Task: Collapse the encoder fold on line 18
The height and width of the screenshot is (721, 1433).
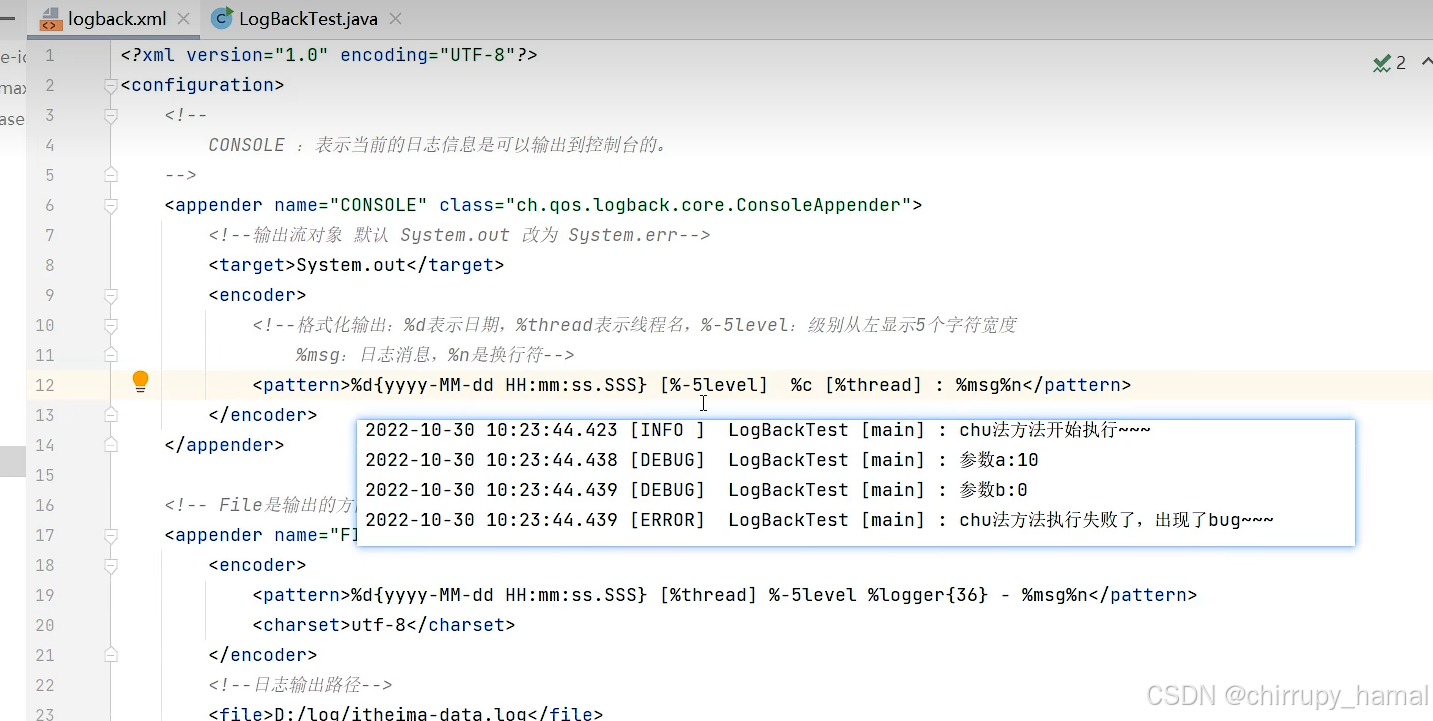Action: [x=111, y=565]
